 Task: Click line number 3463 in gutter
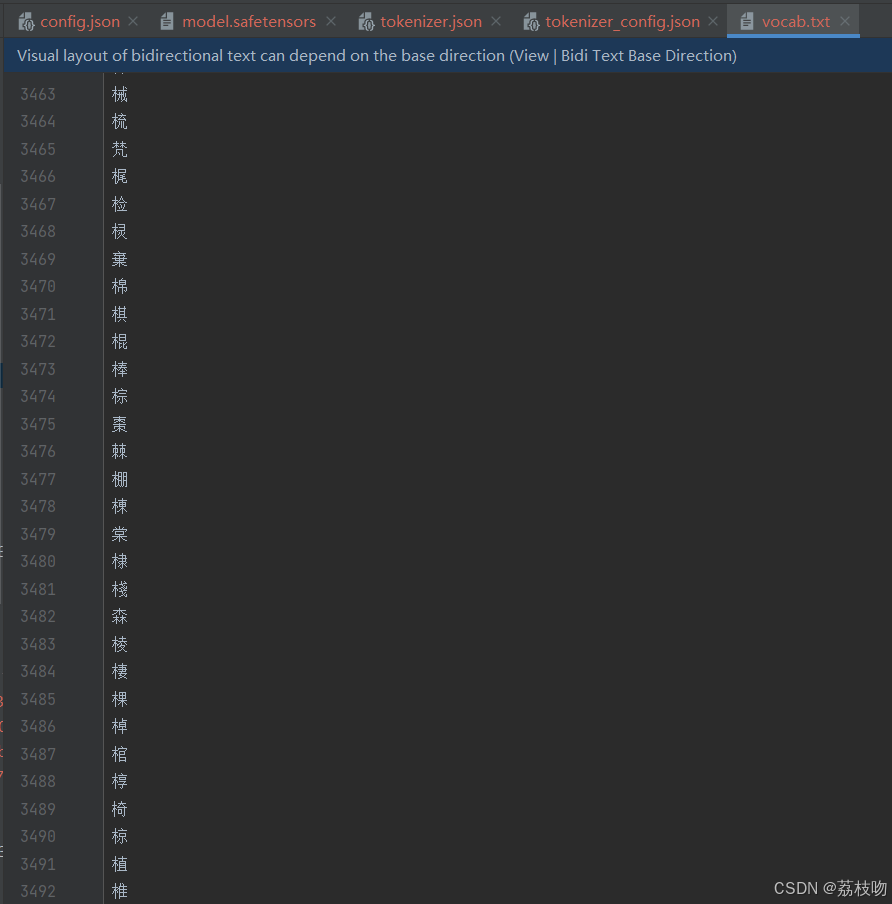click(38, 94)
